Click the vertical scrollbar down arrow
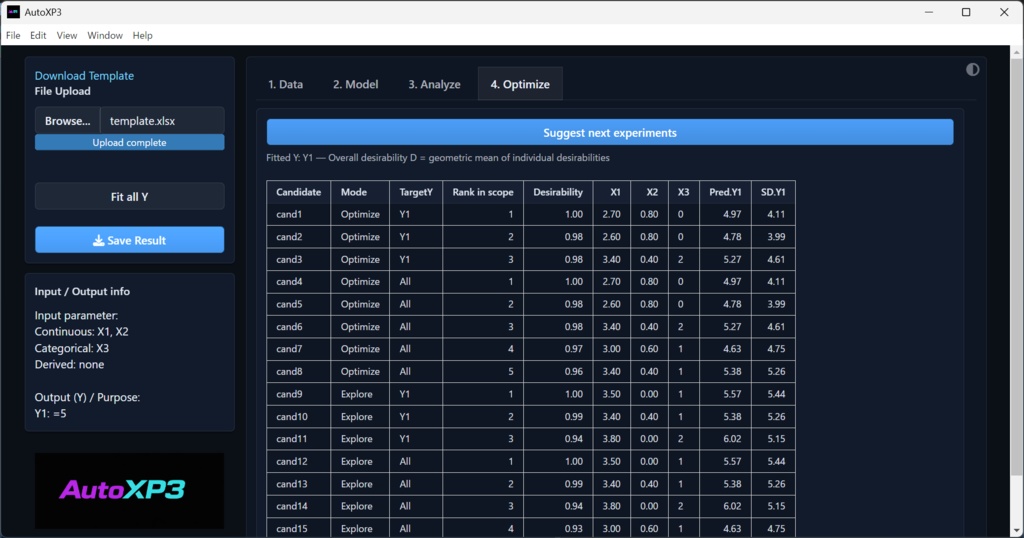 click(1017, 531)
